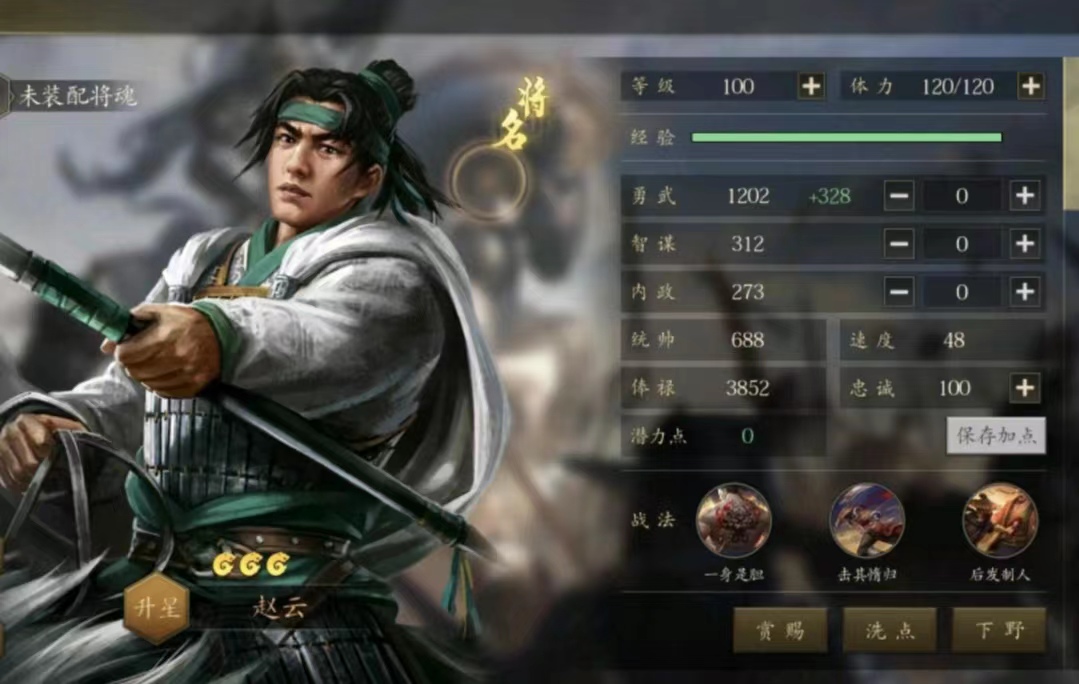The width and height of the screenshot is (1079, 684).
Task: Click the 升星 hexagon star-up icon
Action: point(157,608)
